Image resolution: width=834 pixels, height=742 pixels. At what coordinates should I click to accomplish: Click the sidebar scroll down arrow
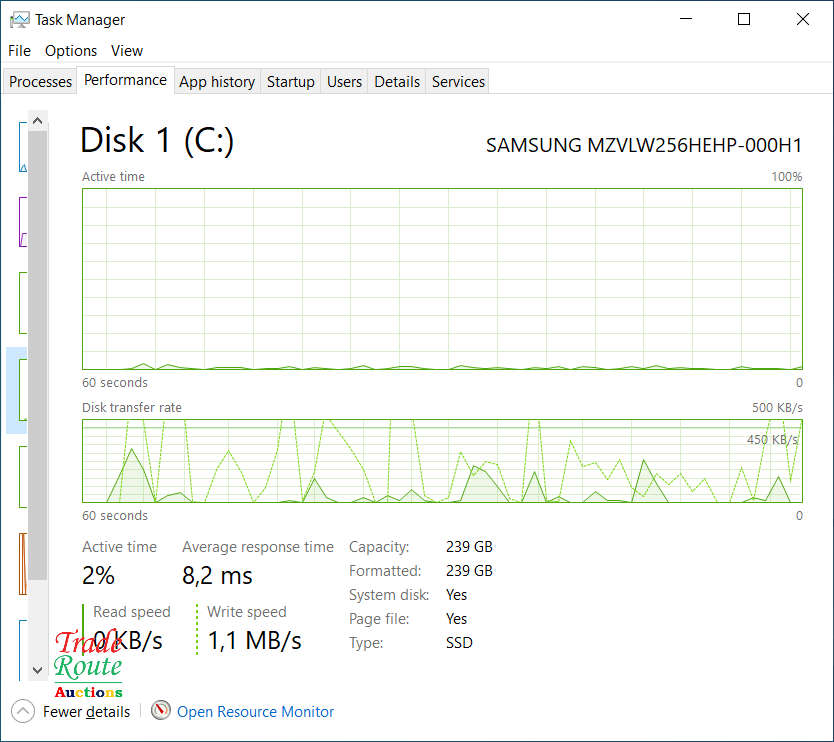pos(38,670)
